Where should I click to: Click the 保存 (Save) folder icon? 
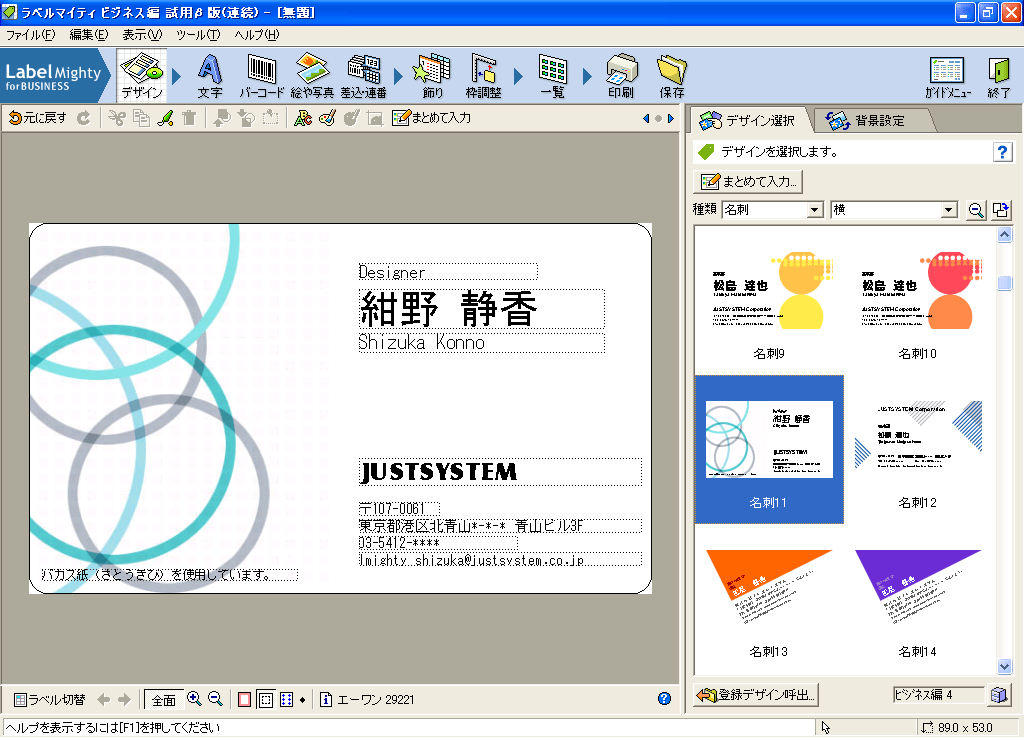point(671,76)
